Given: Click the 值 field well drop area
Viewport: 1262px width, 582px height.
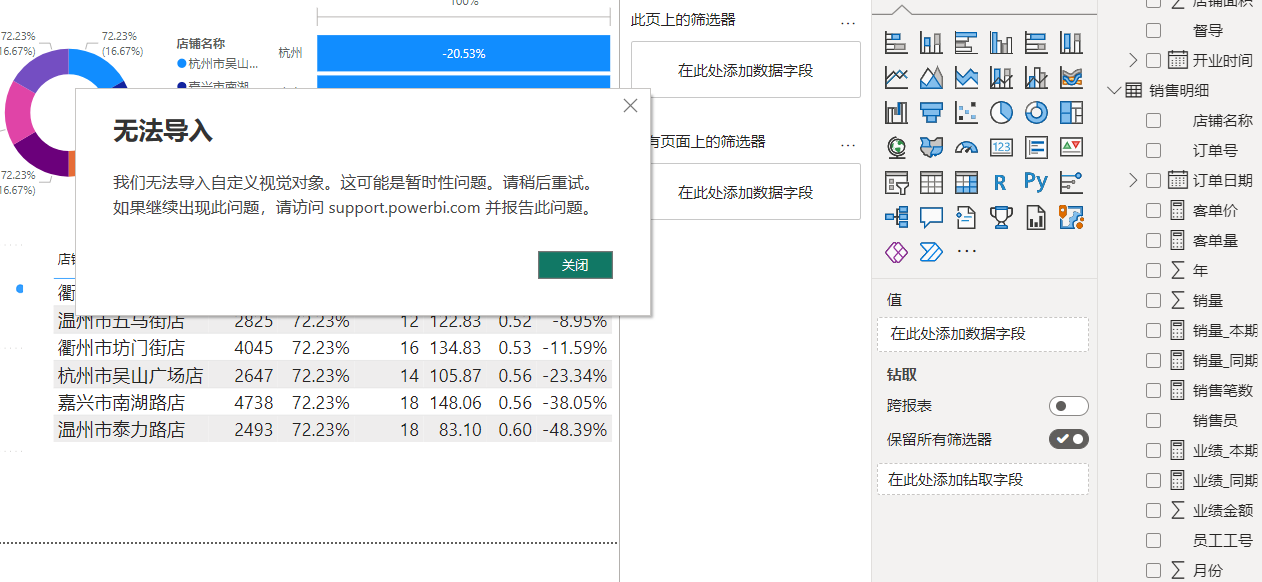Looking at the screenshot, I should (983, 334).
